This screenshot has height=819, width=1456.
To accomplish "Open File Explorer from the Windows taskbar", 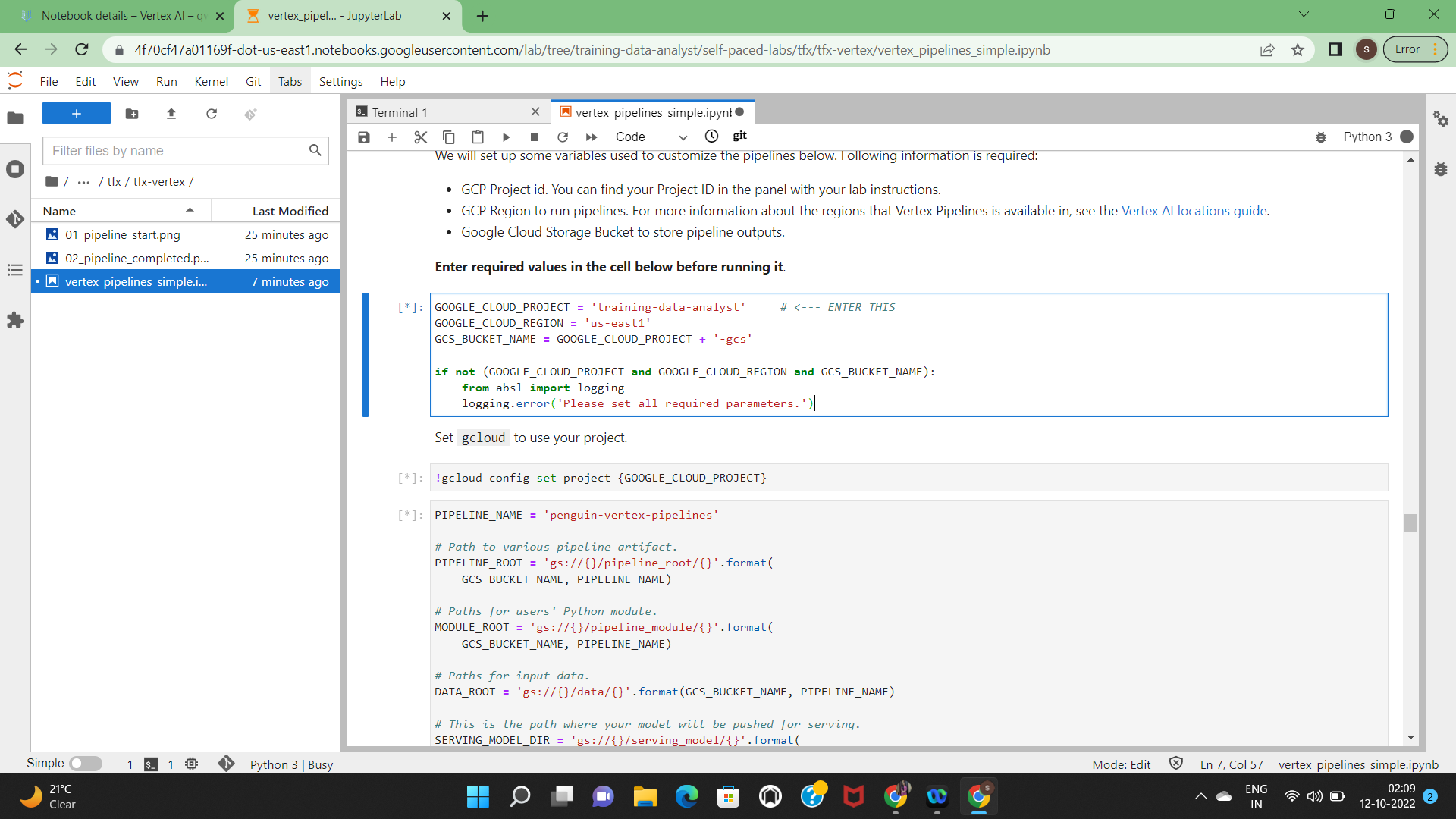I will coord(645,796).
